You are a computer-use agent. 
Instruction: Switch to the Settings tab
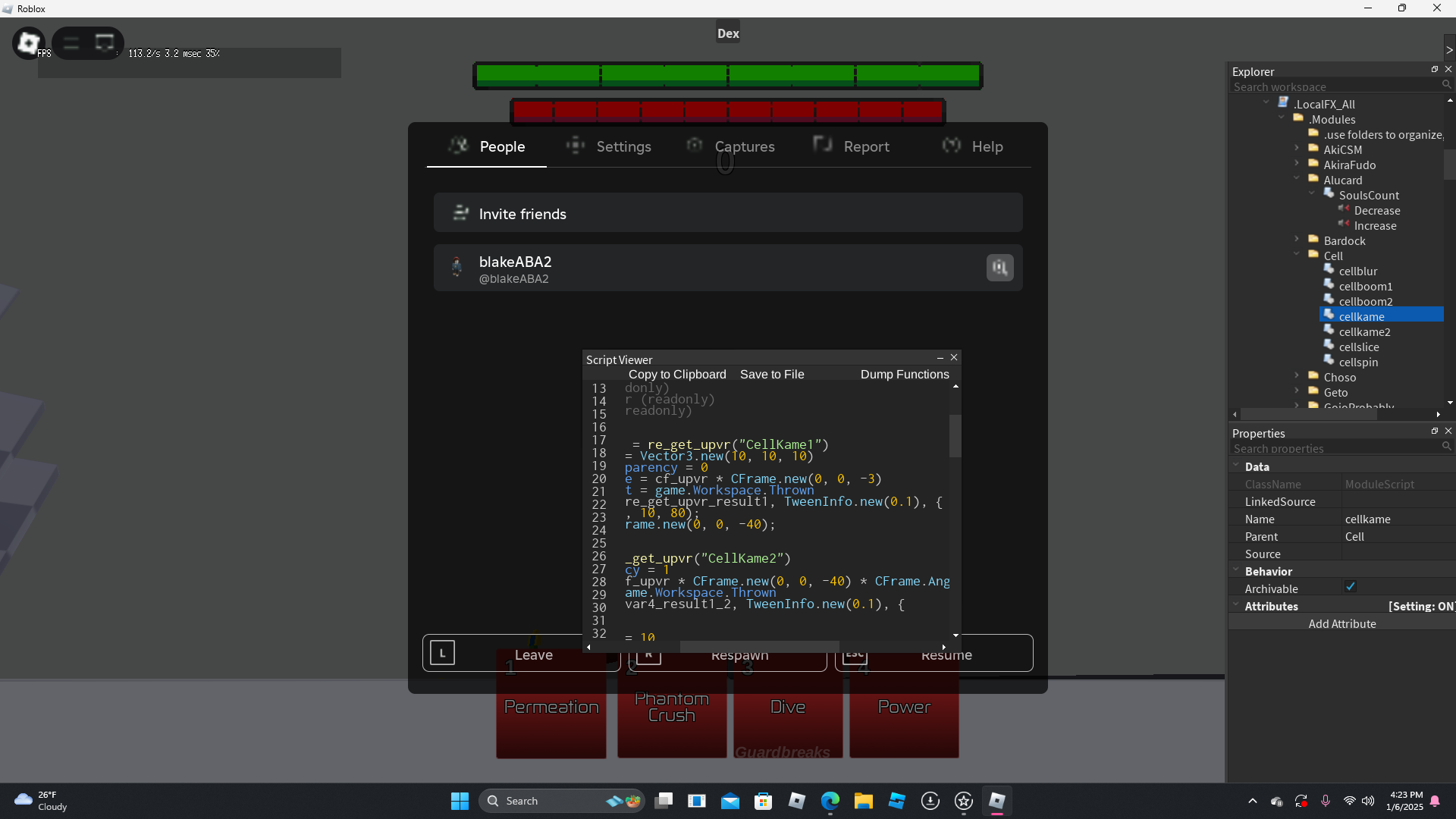609,146
